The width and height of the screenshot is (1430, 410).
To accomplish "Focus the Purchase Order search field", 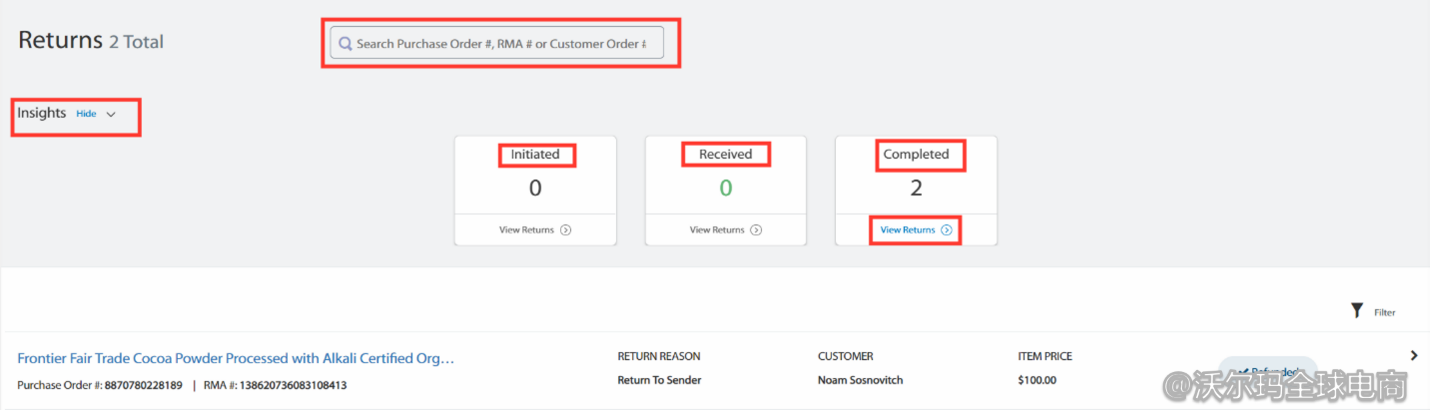I will [x=497, y=43].
